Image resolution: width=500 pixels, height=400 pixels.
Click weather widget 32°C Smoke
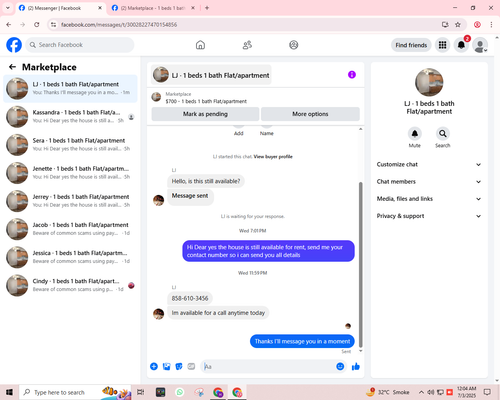tap(388, 392)
